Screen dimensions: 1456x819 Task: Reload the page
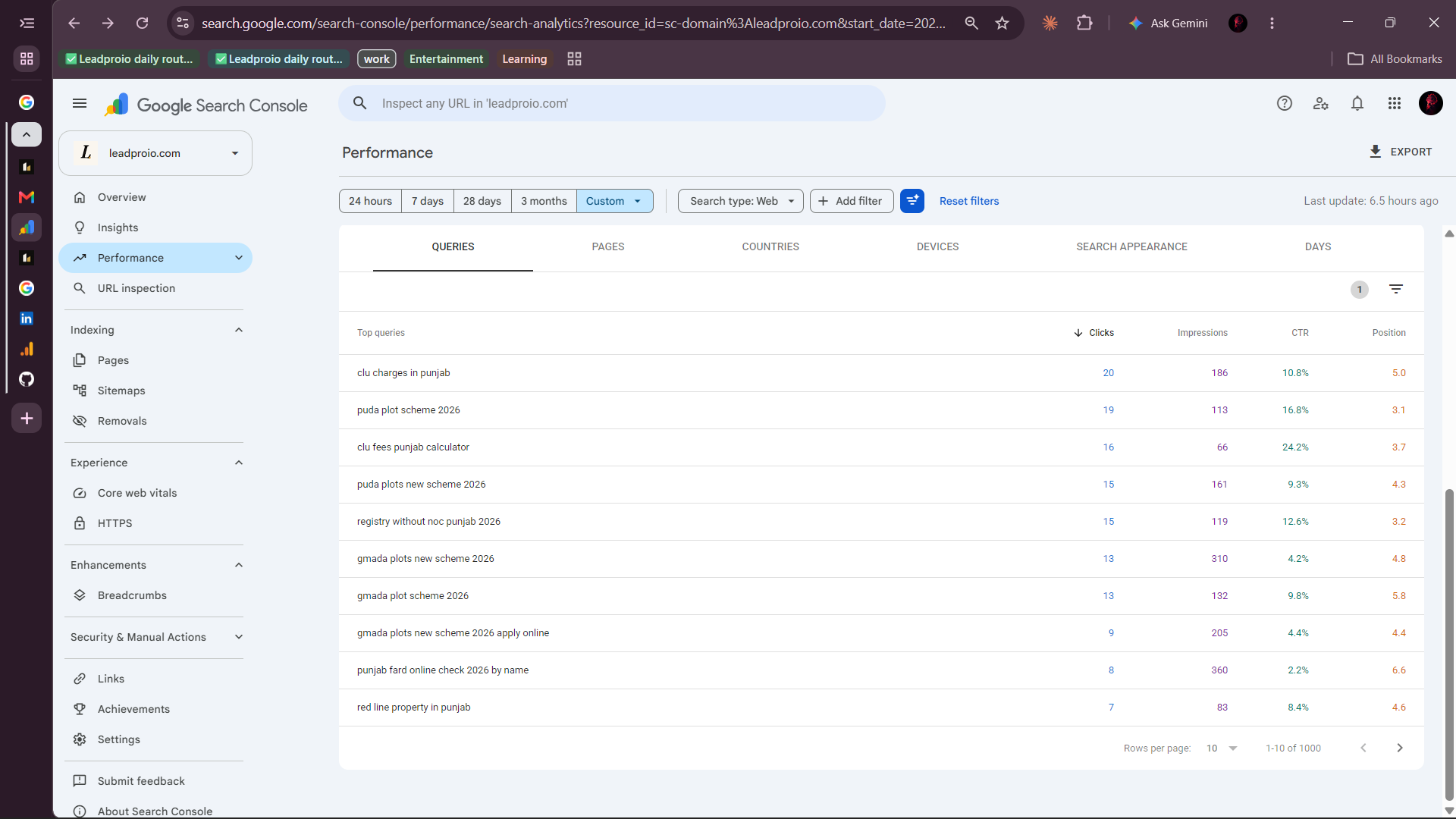pos(142,24)
